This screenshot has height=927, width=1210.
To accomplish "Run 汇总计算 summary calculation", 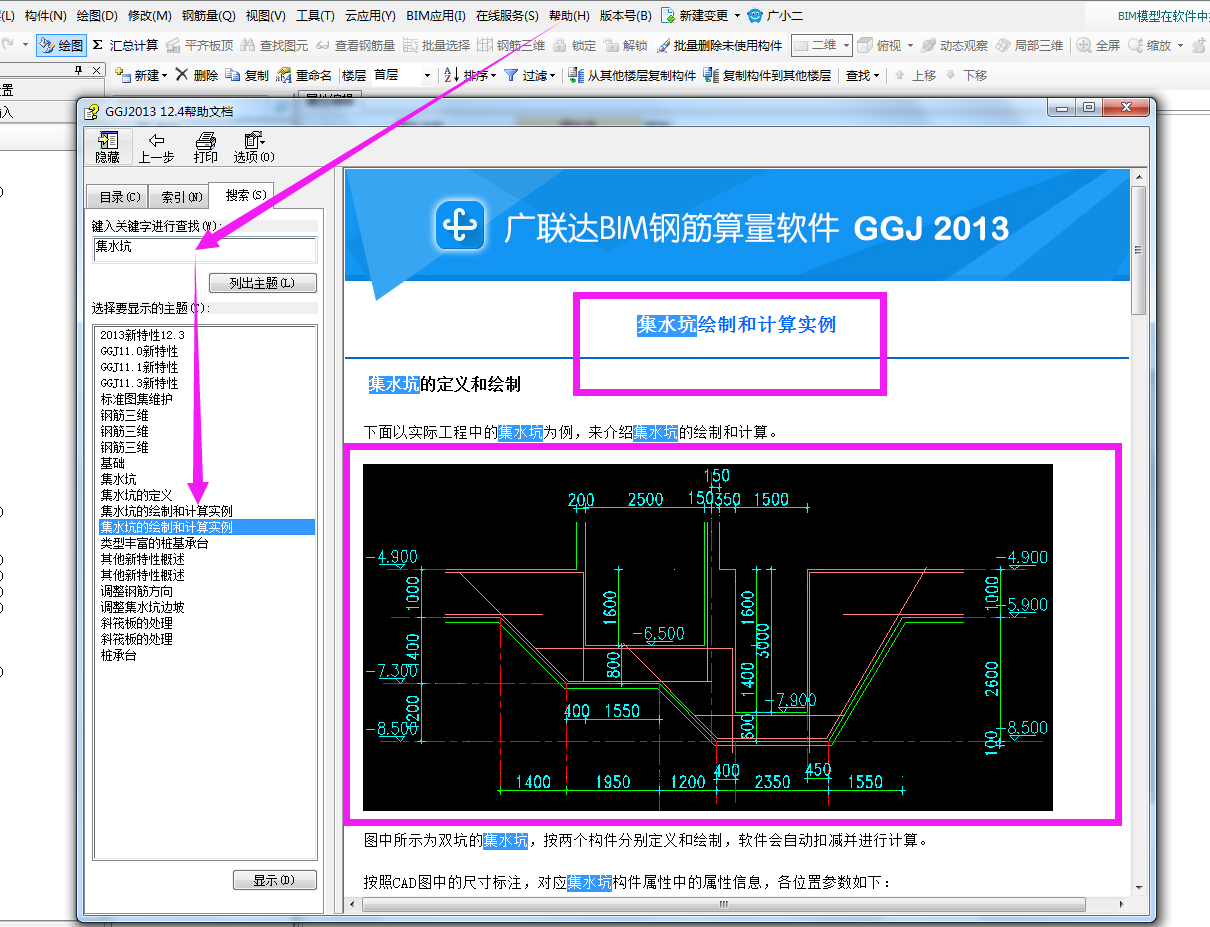I will click(125, 46).
